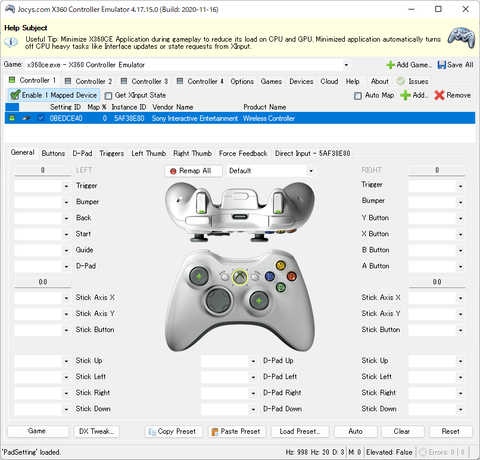The height and width of the screenshot is (460, 480).
Task: Click the gamepad logo in help banner
Action: click(x=461, y=37)
